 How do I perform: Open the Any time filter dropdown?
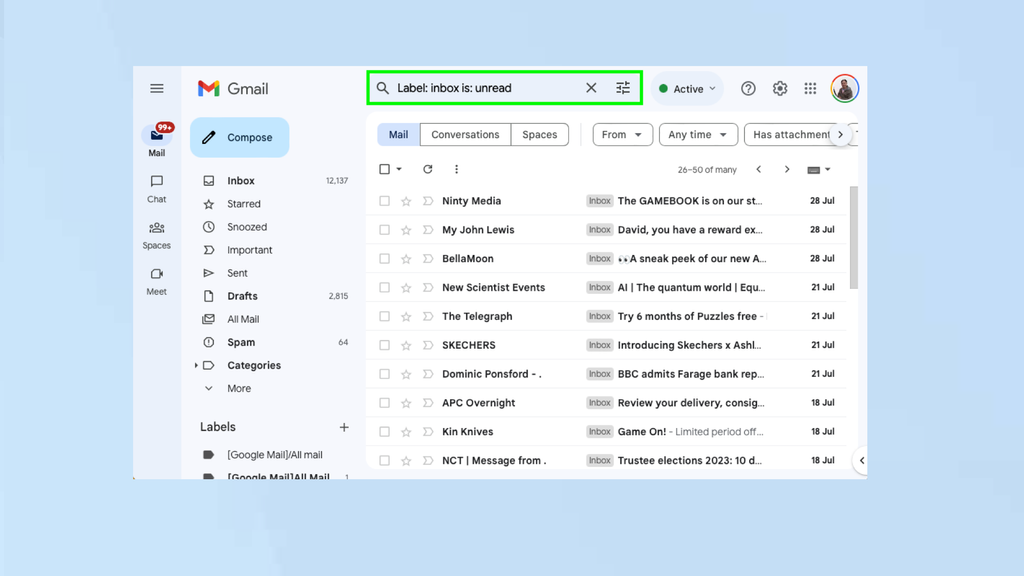pos(698,134)
